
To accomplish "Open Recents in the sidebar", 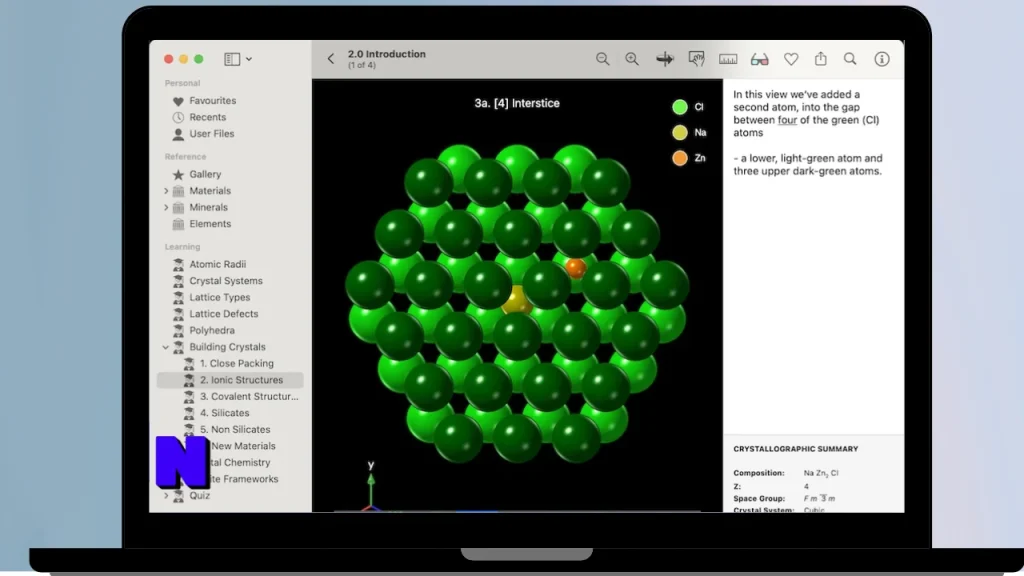I will 208,117.
